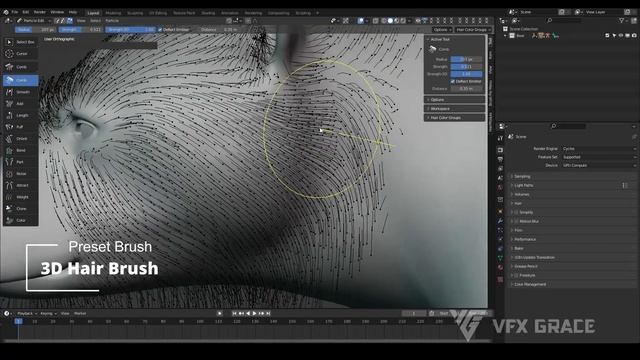Image resolution: width=640 pixels, height=360 pixels.
Task: Open the Feature Set dropdown
Action: point(599,157)
